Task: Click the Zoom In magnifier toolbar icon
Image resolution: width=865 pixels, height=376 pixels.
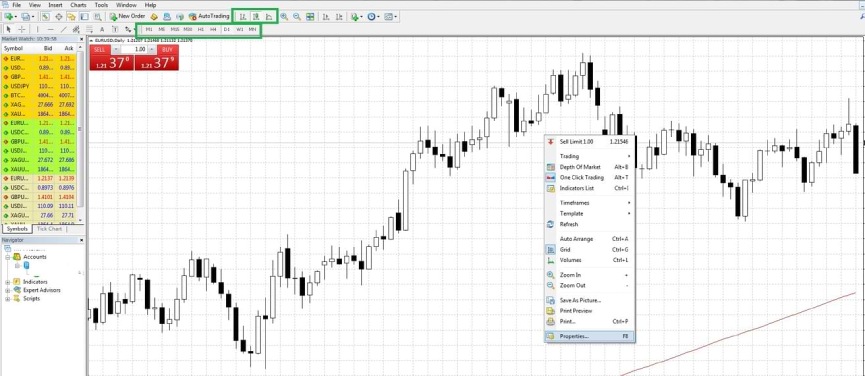Action: click(284, 17)
